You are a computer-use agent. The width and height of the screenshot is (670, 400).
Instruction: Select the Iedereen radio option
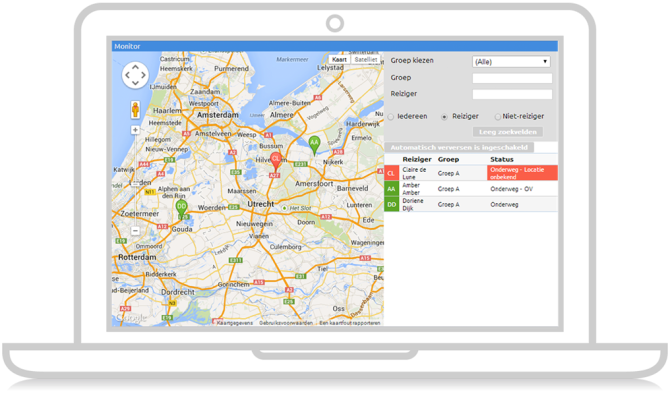[393, 116]
